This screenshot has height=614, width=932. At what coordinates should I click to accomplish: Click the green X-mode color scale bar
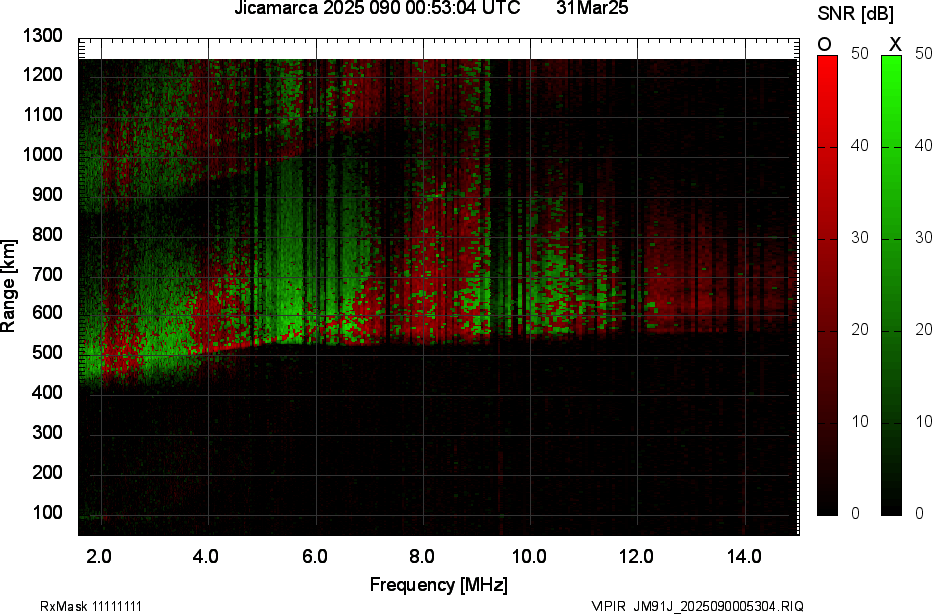point(891,285)
